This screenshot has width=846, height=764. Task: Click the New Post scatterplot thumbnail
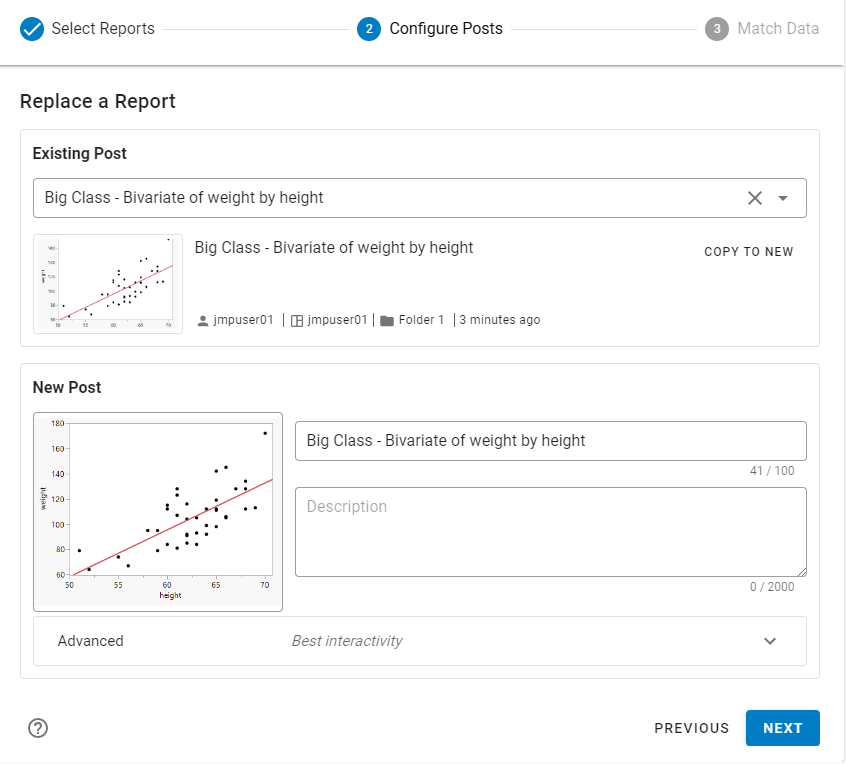(x=158, y=511)
